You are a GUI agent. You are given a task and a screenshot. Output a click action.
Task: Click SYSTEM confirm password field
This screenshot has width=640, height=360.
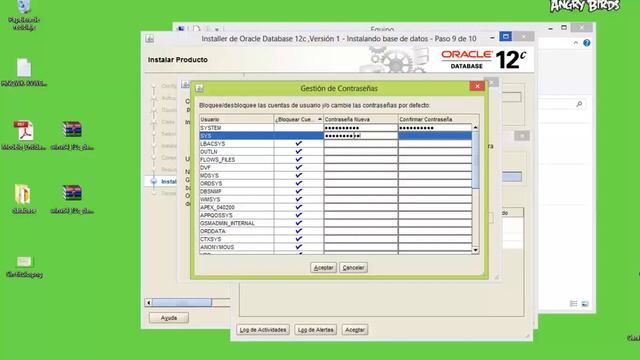(x=435, y=128)
